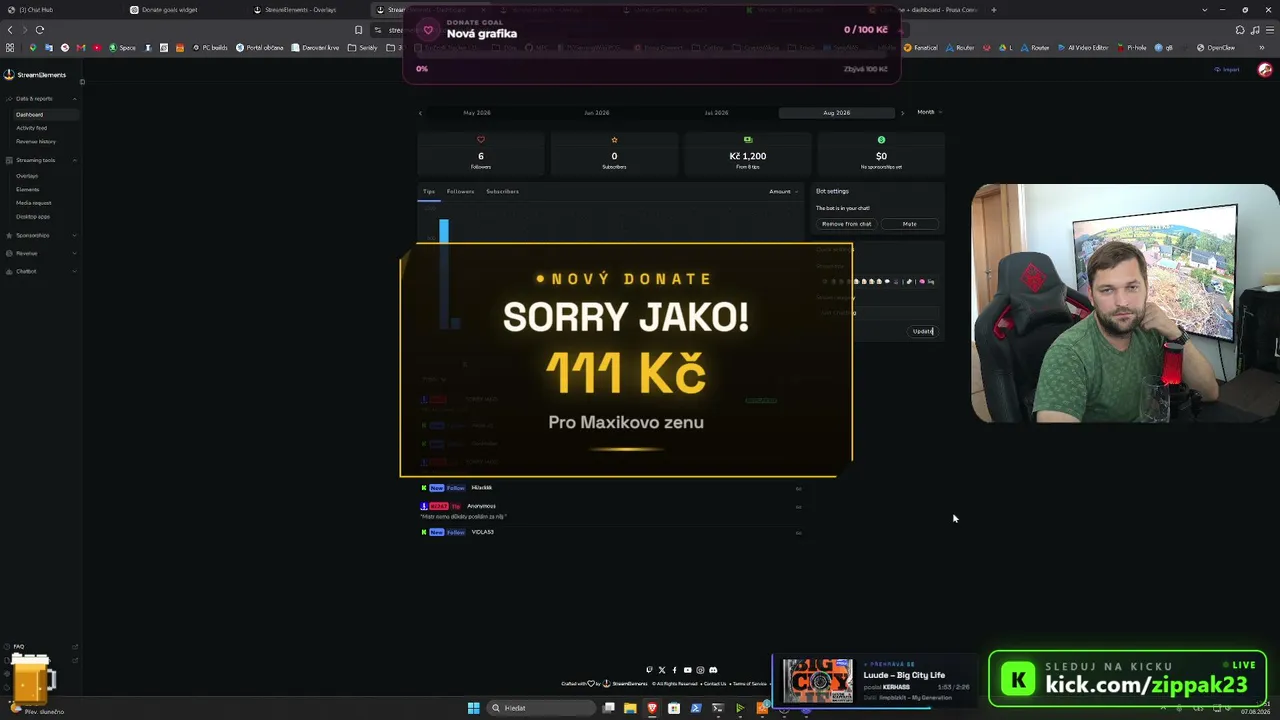1280x720 pixels.
Task: Collapse the Streaming tools sidebar section
Action: [41, 160]
